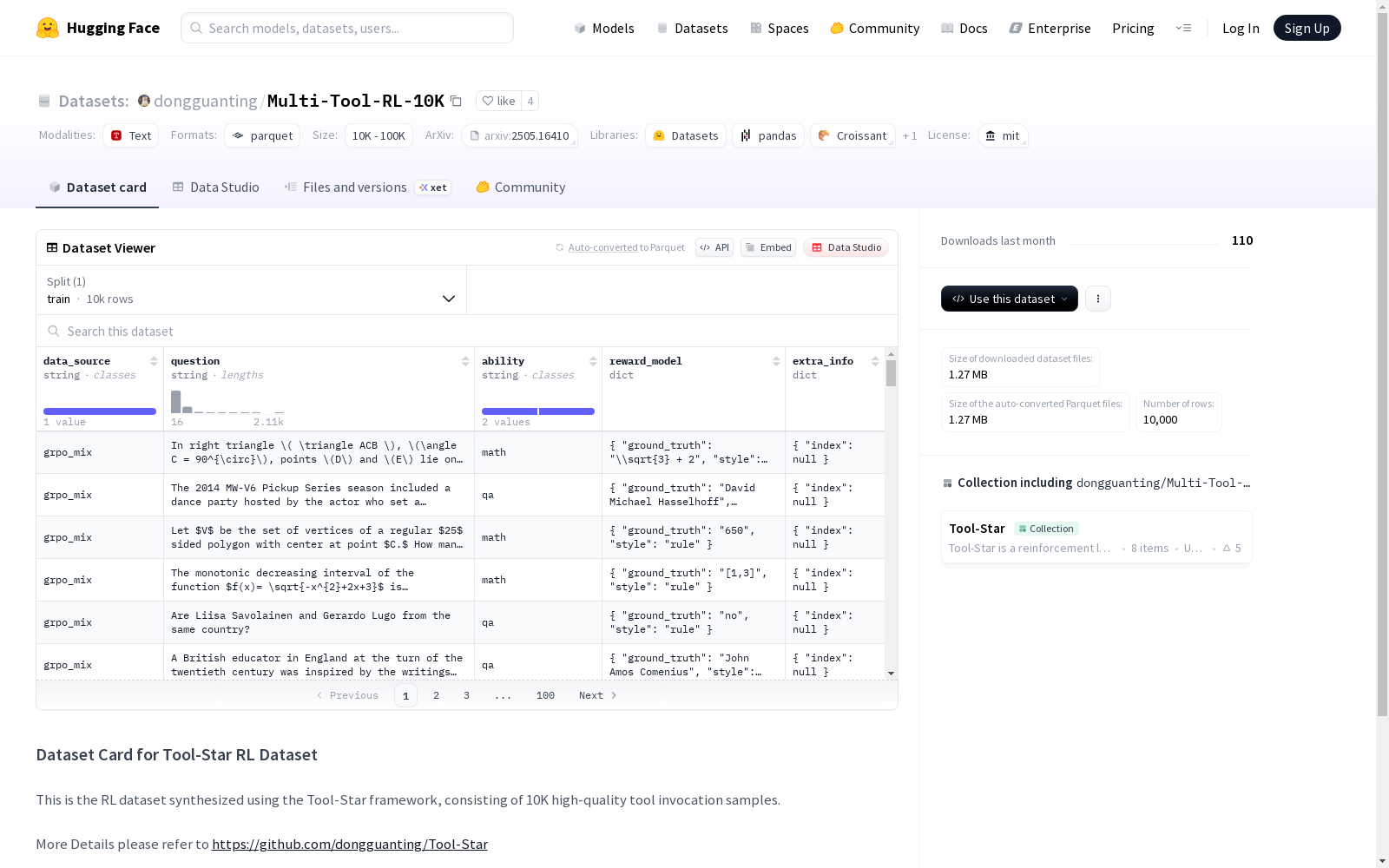Click the Croissant library tag
The image size is (1389, 868).
(x=852, y=135)
